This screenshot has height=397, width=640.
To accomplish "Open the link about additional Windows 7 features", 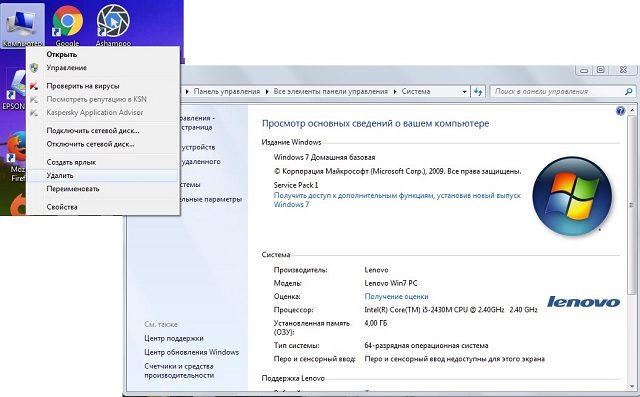I will pyautogui.click(x=397, y=200).
